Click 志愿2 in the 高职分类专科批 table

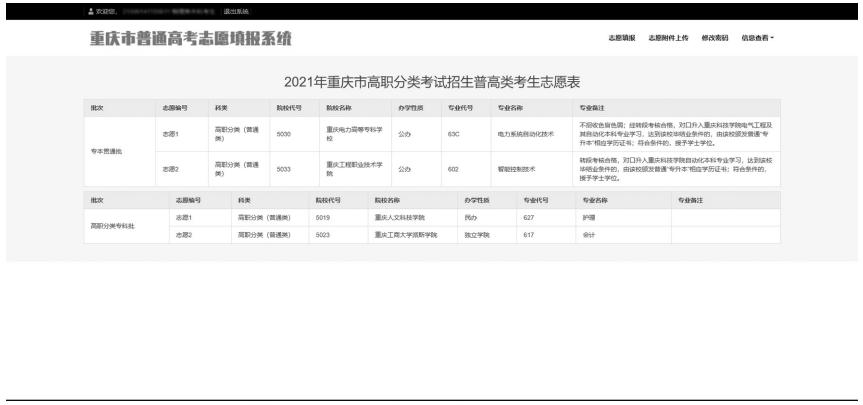pyautogui.click(x=183, y=235)
